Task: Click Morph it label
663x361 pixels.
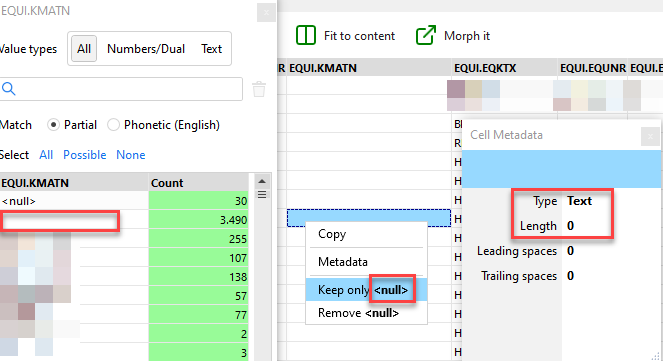Action: [x=467, y=36]
